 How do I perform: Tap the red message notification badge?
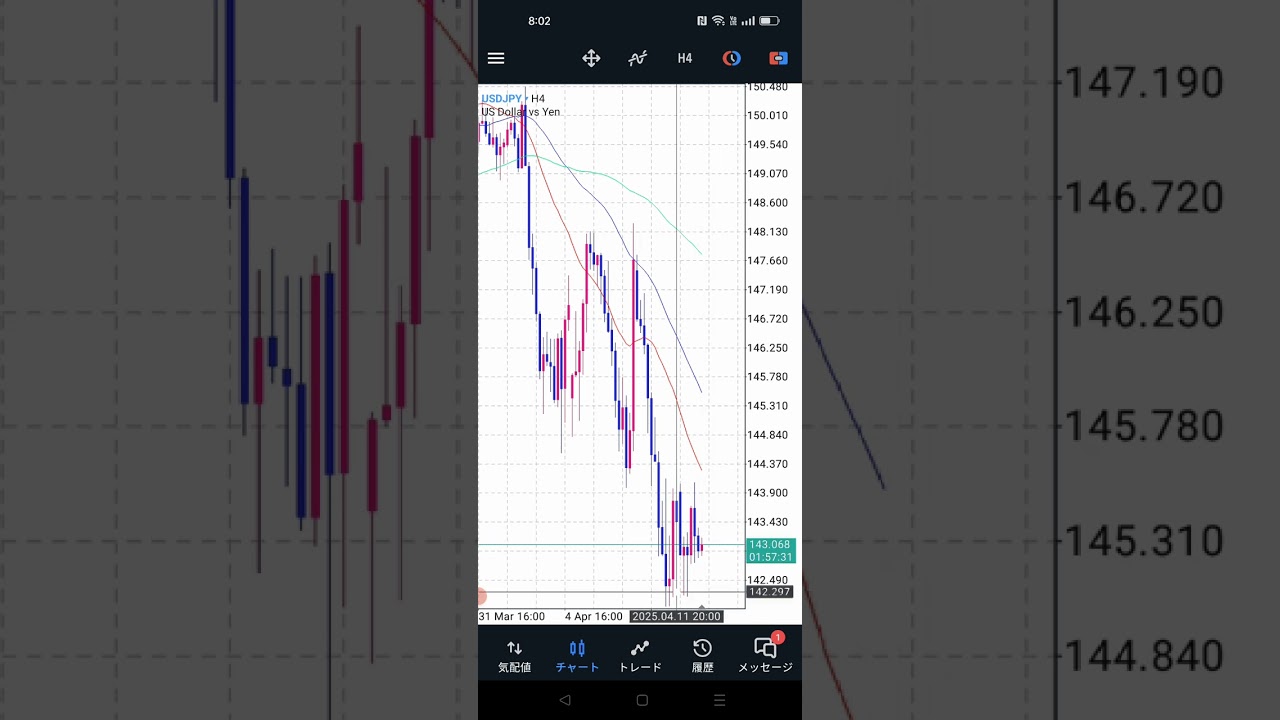click(777, 638)
